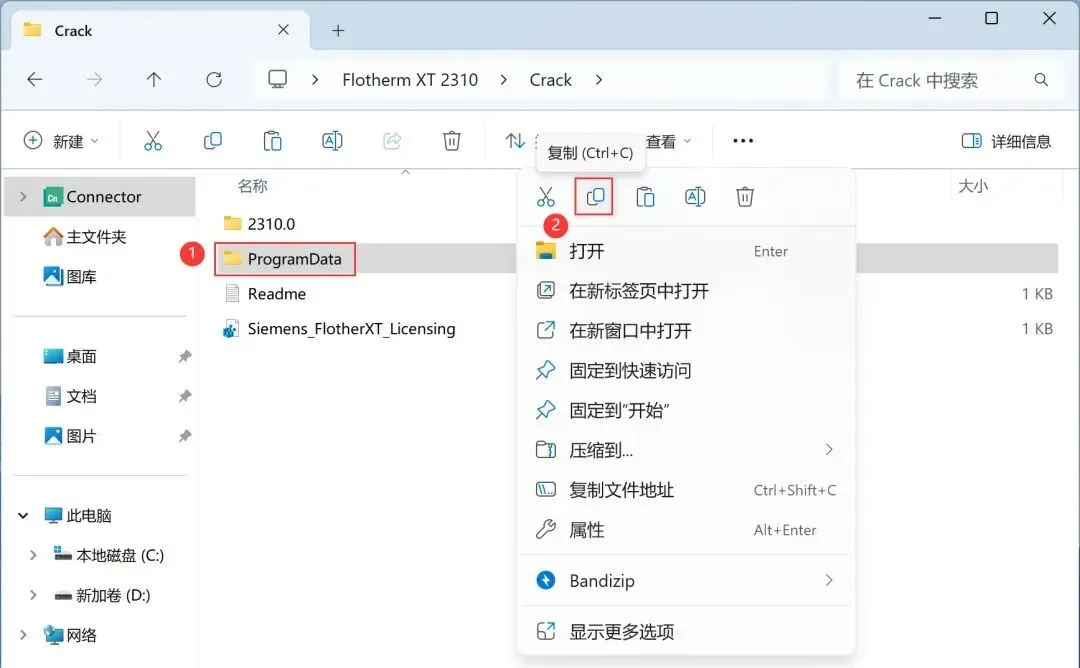The width and height of the screenshot is (1080, 668).
Task: Click the Paste icon in the top toolbar
Action: click(x=272, y=141)
